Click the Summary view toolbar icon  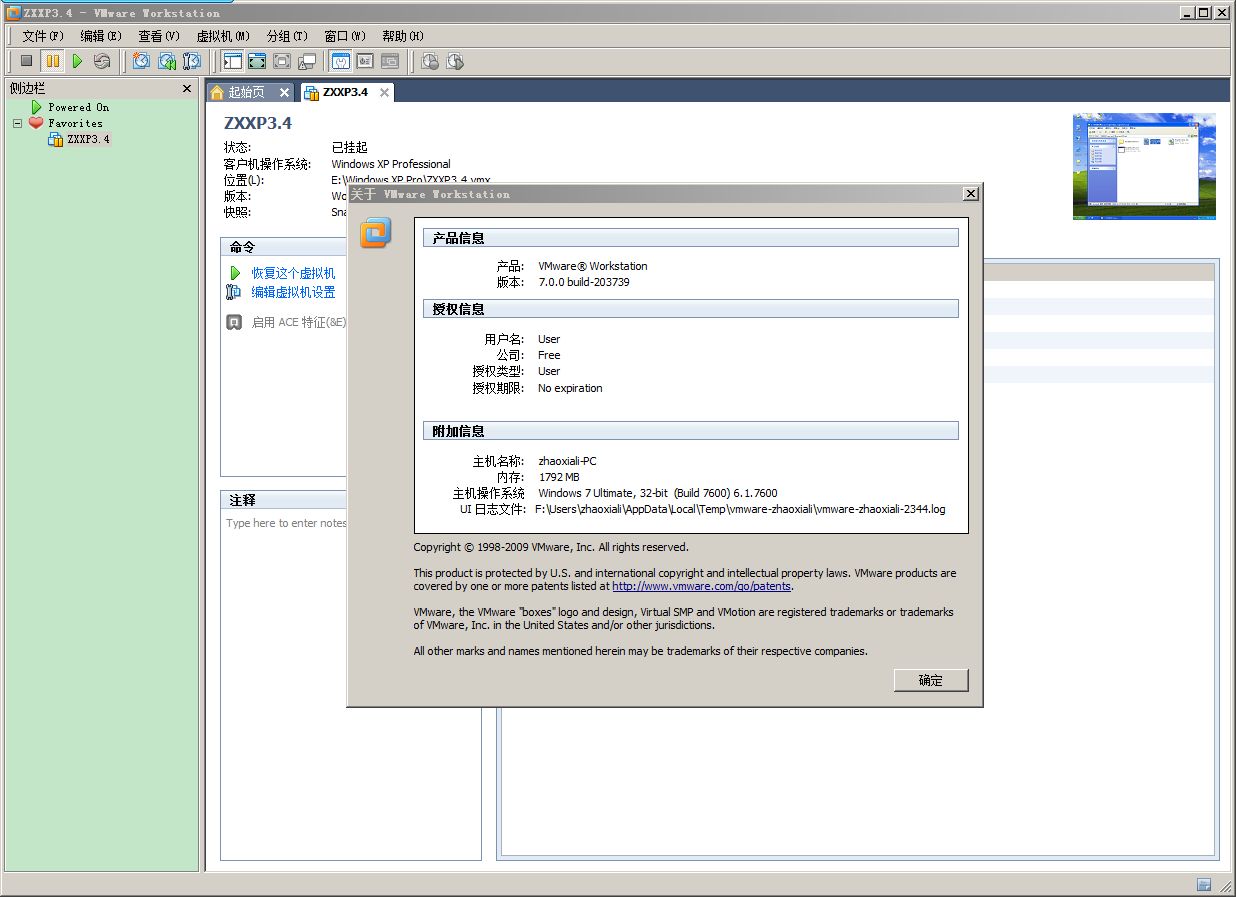341,61
